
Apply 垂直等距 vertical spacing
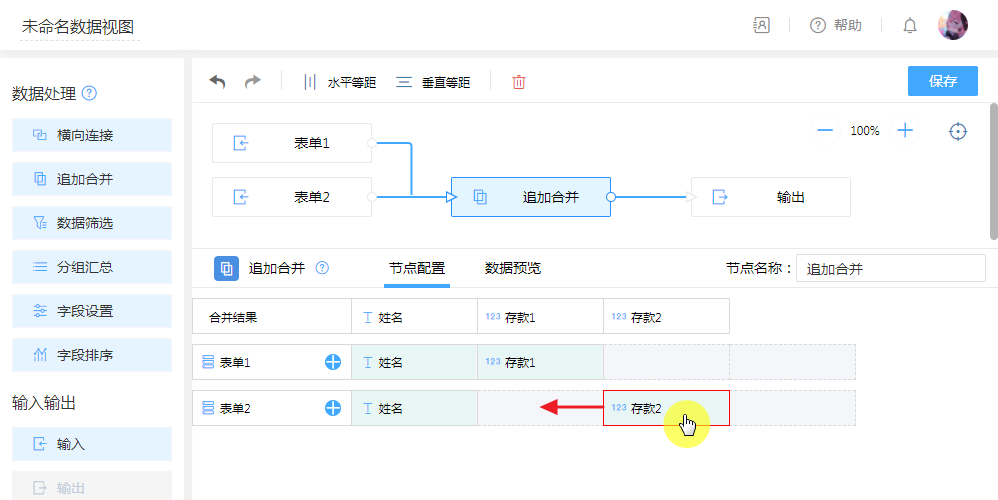(x=434, y=82)
